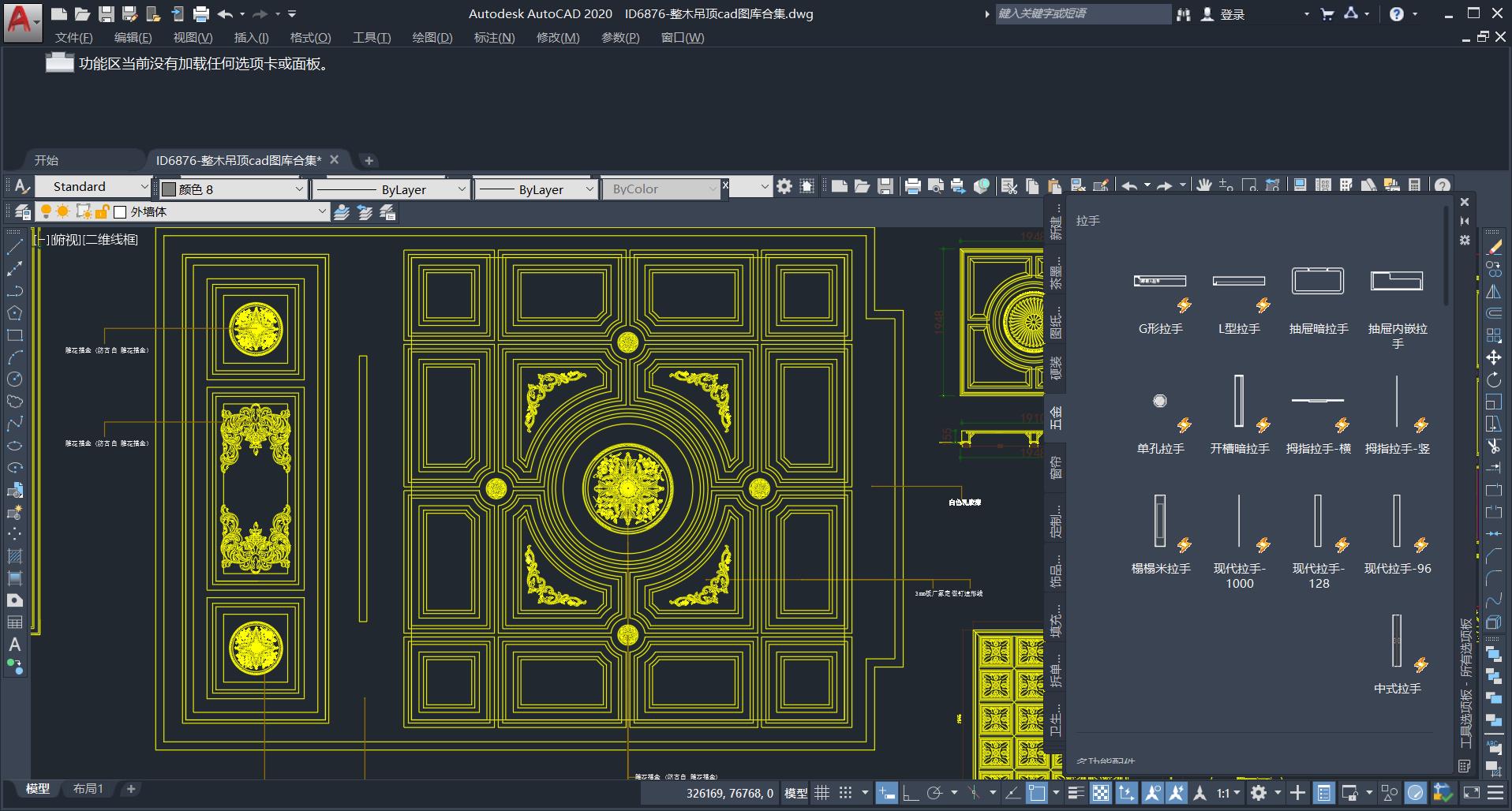Click the Pan hand icon
Screen dimensions: 1512x811
(x=1203, y=186)
